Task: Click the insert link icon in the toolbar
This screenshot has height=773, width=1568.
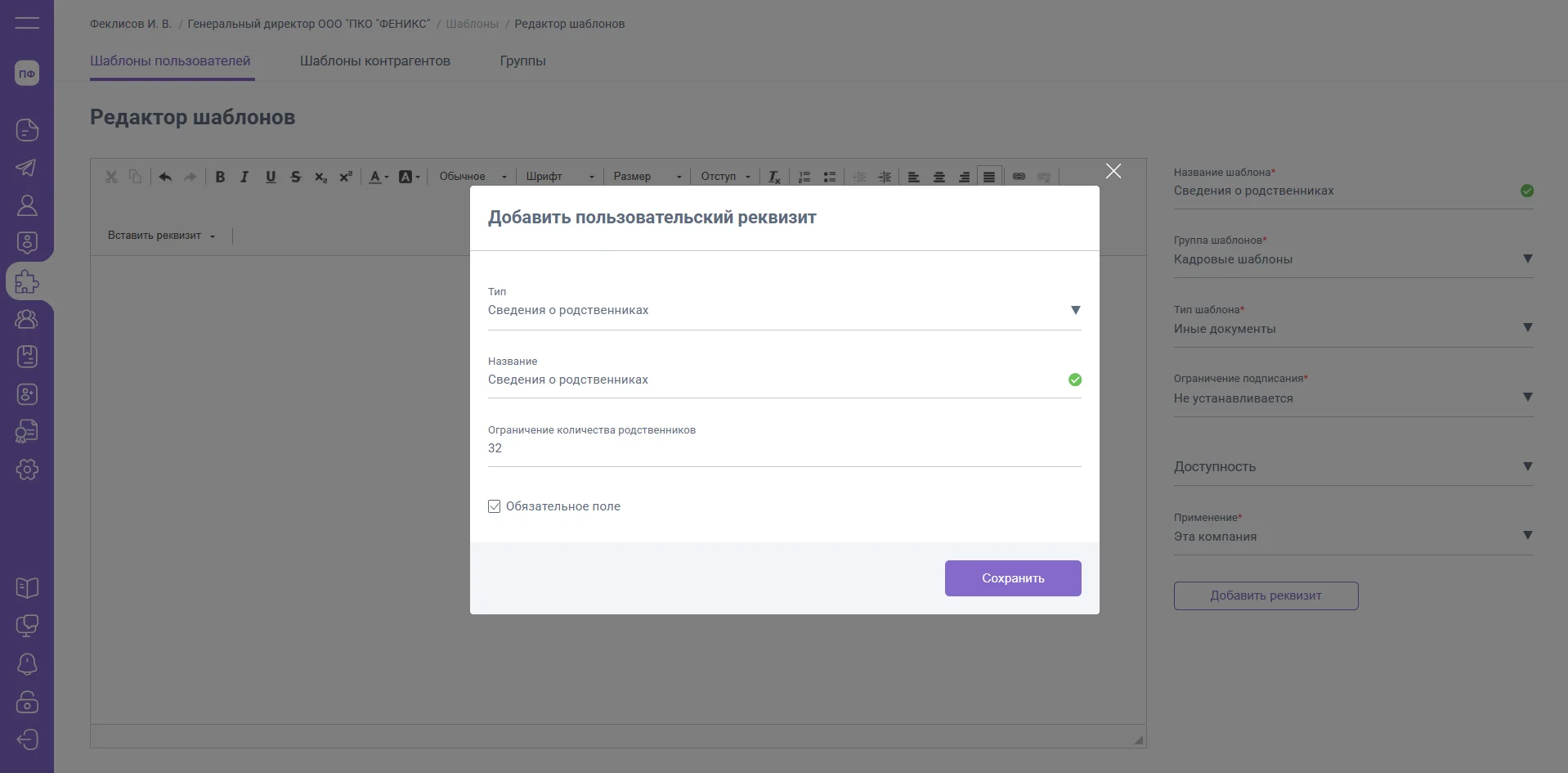Action: (1019, 177)
